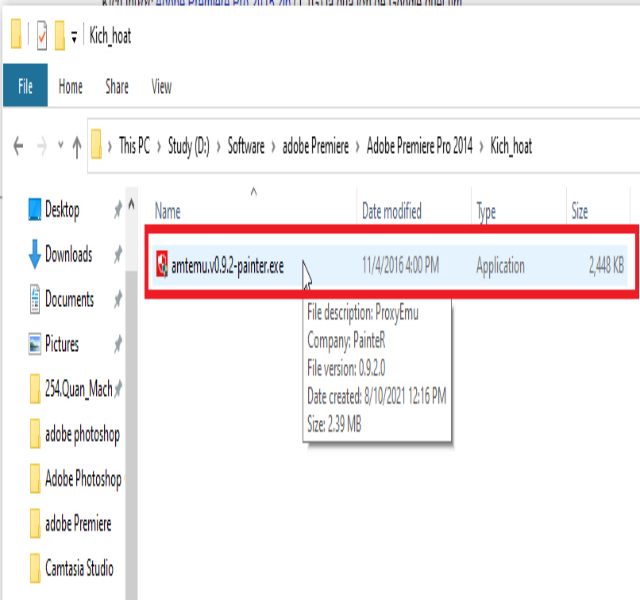
Task: Click the pin icon beside Downloads
Action: pos(118,254)
